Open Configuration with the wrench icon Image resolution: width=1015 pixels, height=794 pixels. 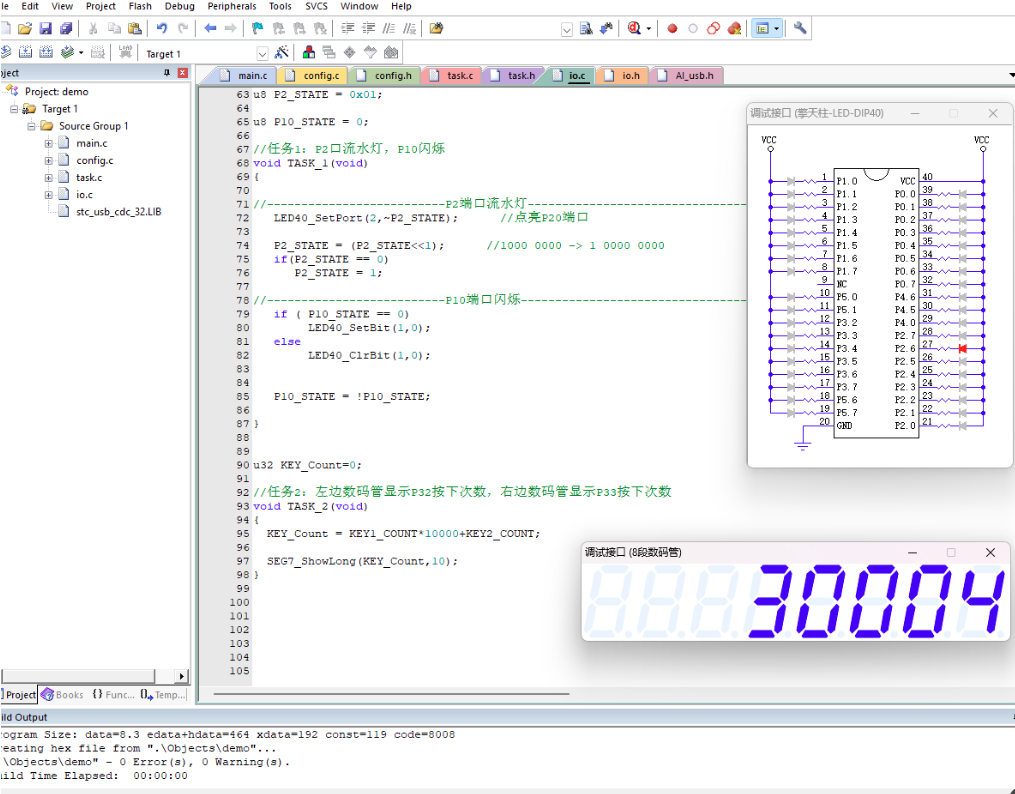tap(800, 28)
